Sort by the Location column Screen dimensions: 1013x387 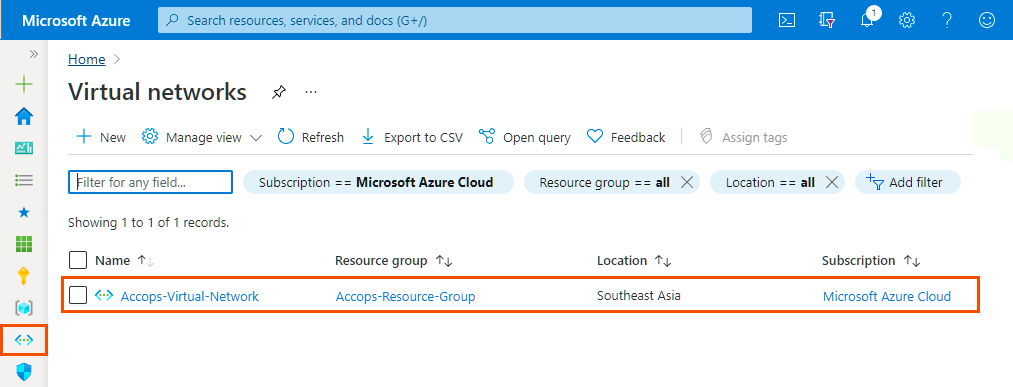tap(634, 260)
